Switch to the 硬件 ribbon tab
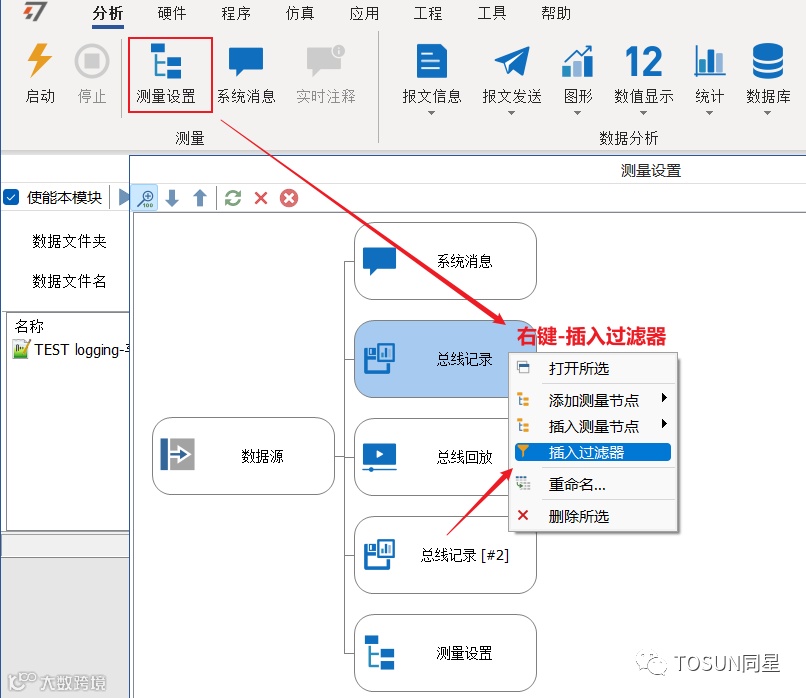This screenshot has height=698, width=806. point(172,13)
